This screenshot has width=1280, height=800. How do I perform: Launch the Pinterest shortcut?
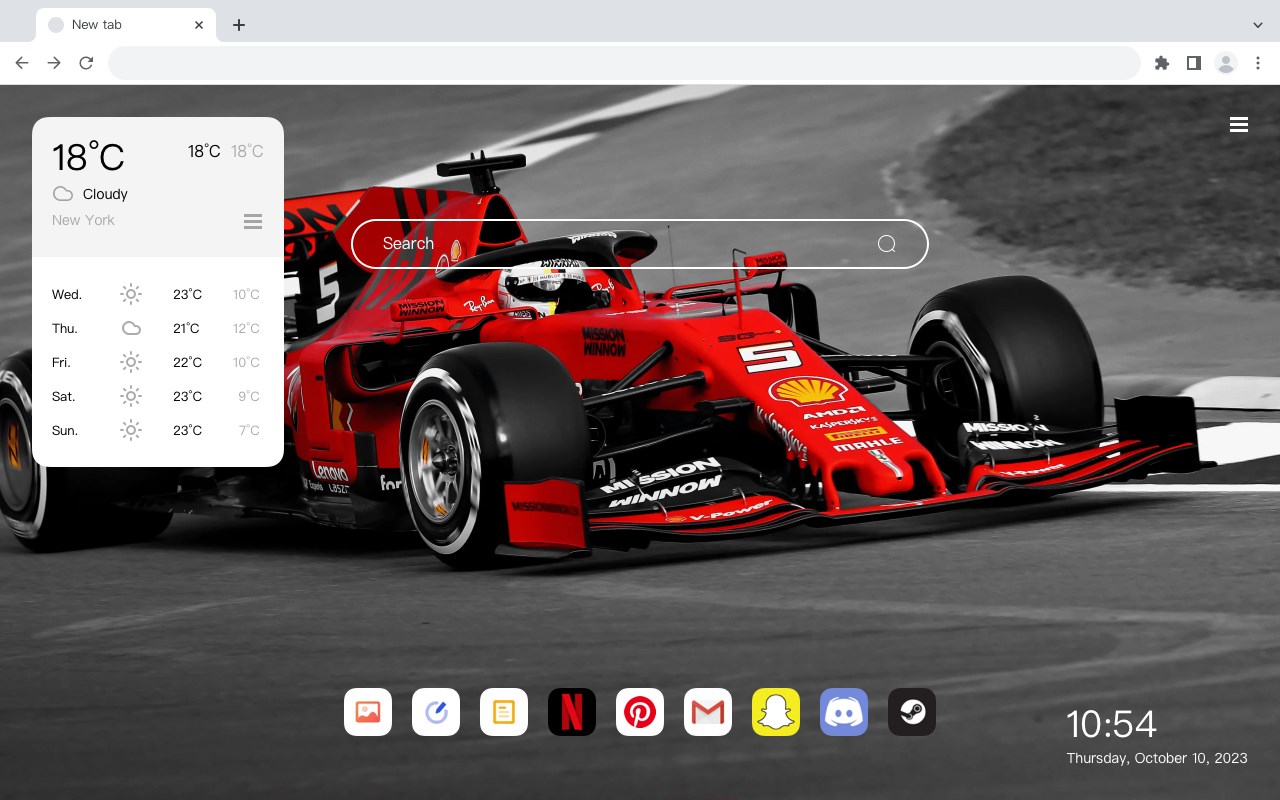point(640,712)
